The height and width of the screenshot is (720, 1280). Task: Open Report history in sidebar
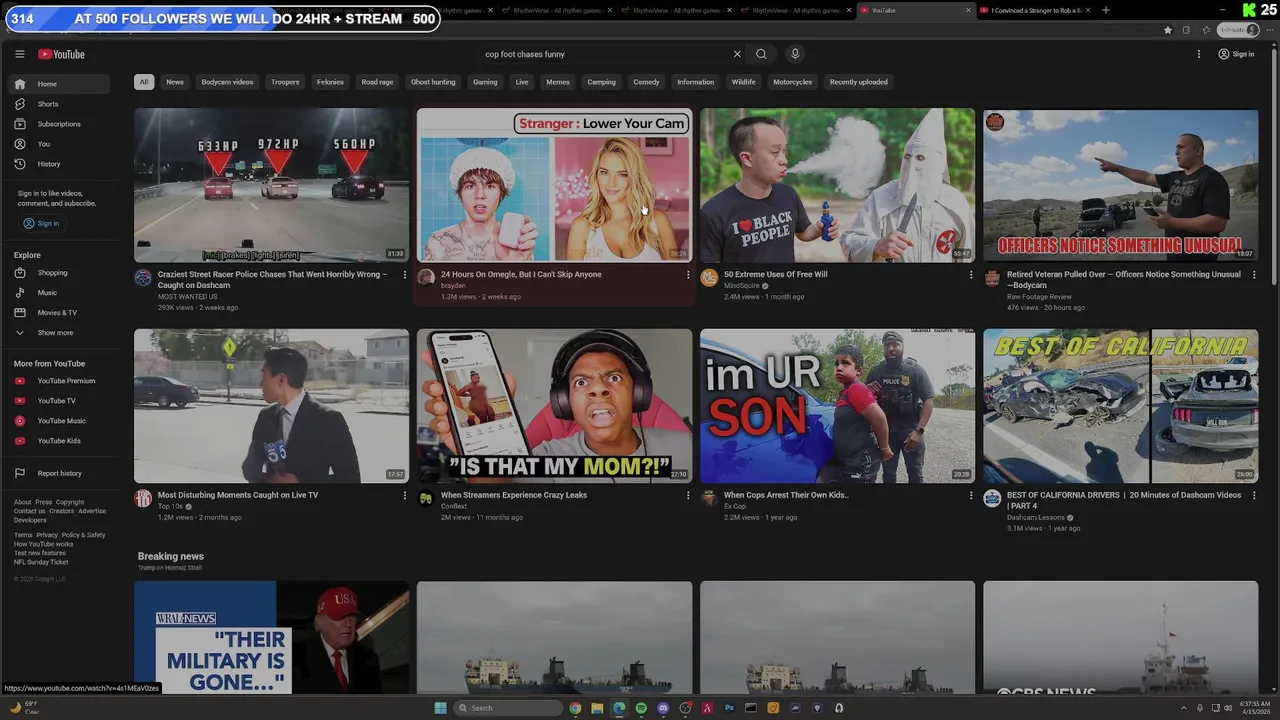pos(58,473)
